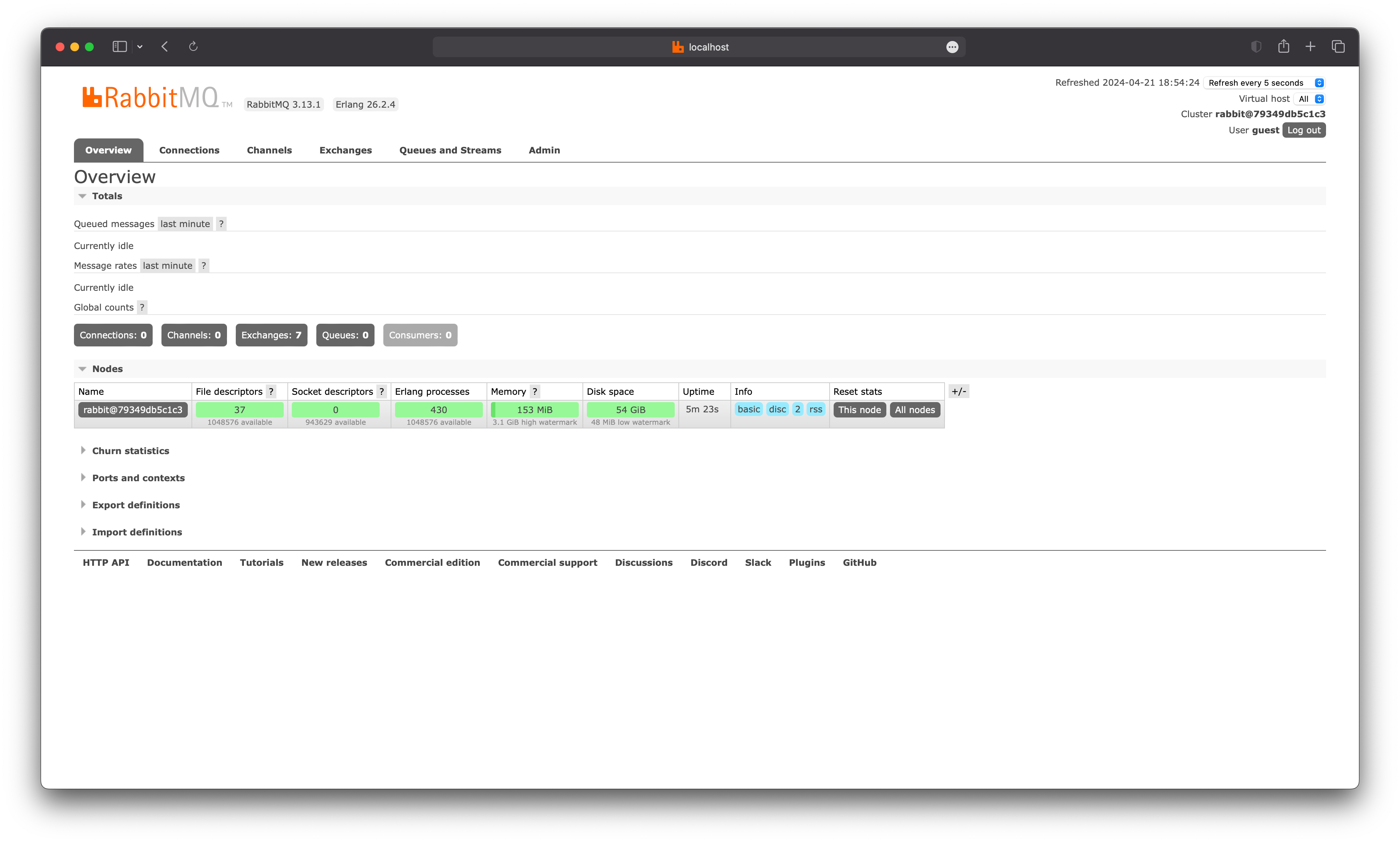Switch to the Queues and Streams tab
The image size is (1400, 843).
coord(450,150)
